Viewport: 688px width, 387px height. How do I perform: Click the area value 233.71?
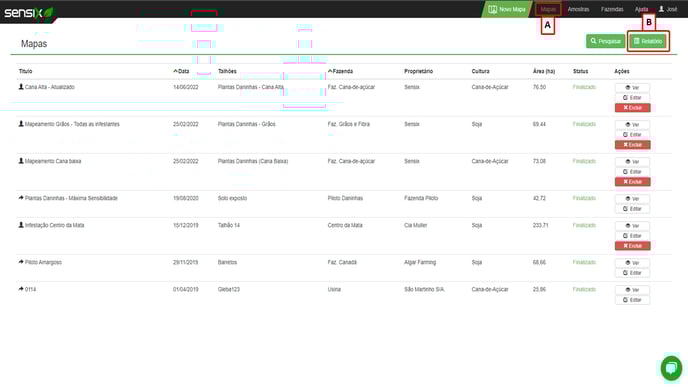click(x=540, y=225)
